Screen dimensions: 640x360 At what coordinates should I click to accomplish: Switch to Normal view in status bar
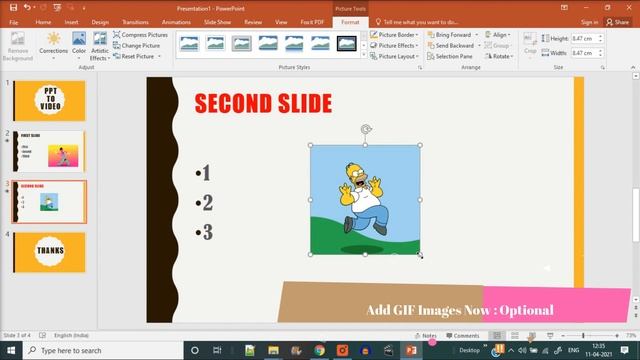pyautogui.click(x=497, y=336)
